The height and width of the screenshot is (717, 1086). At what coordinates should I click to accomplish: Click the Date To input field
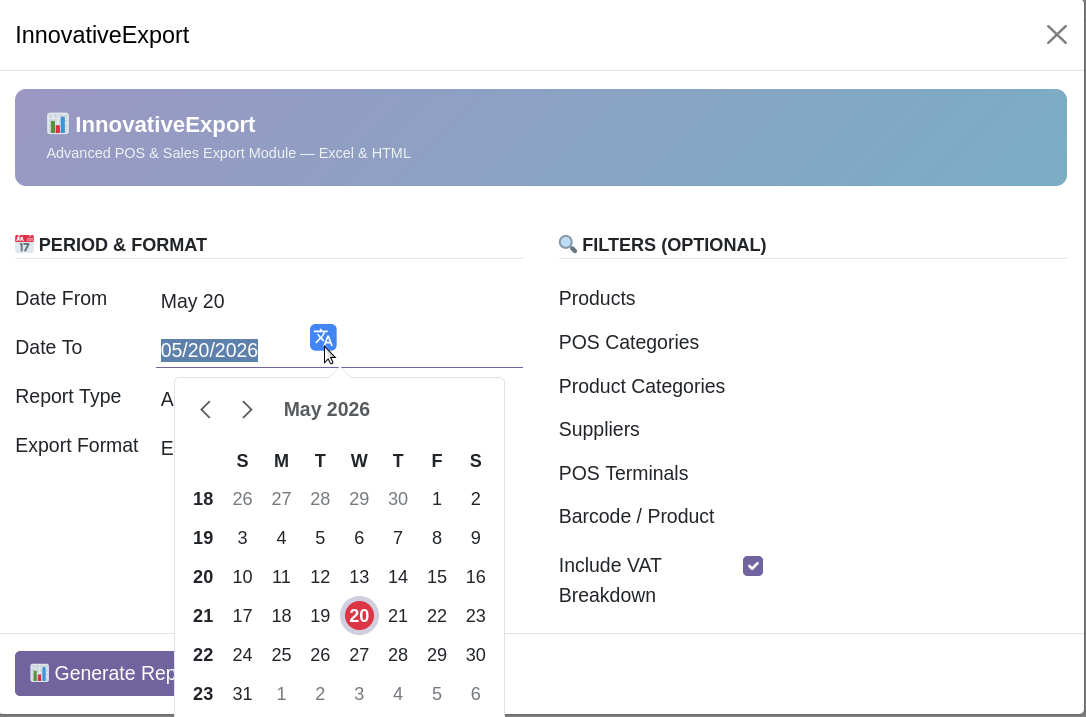pos(339,350)
